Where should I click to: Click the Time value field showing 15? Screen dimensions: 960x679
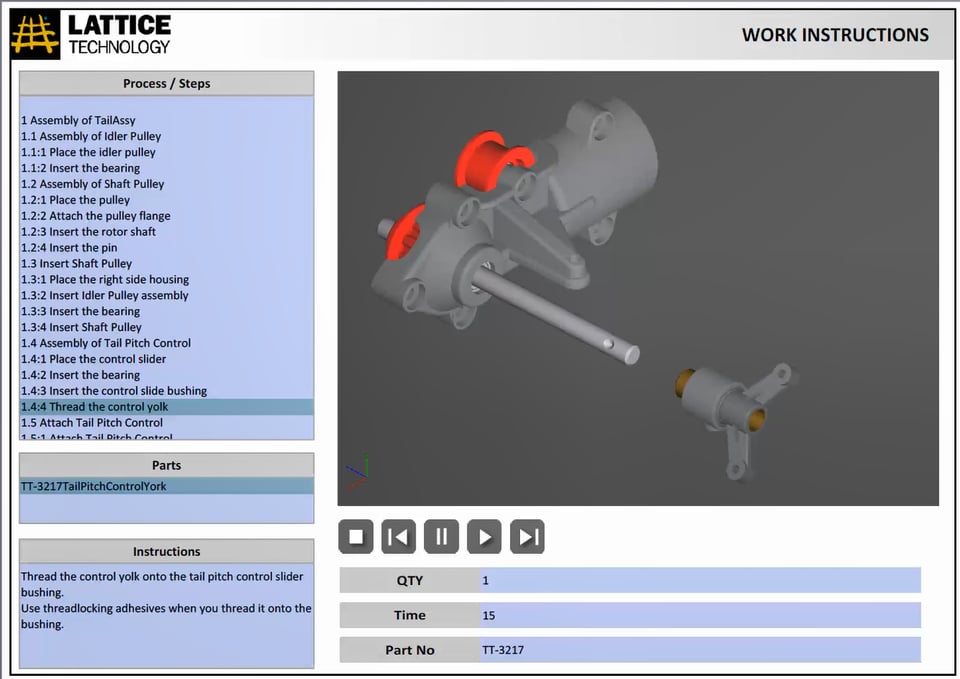[700, 615]
